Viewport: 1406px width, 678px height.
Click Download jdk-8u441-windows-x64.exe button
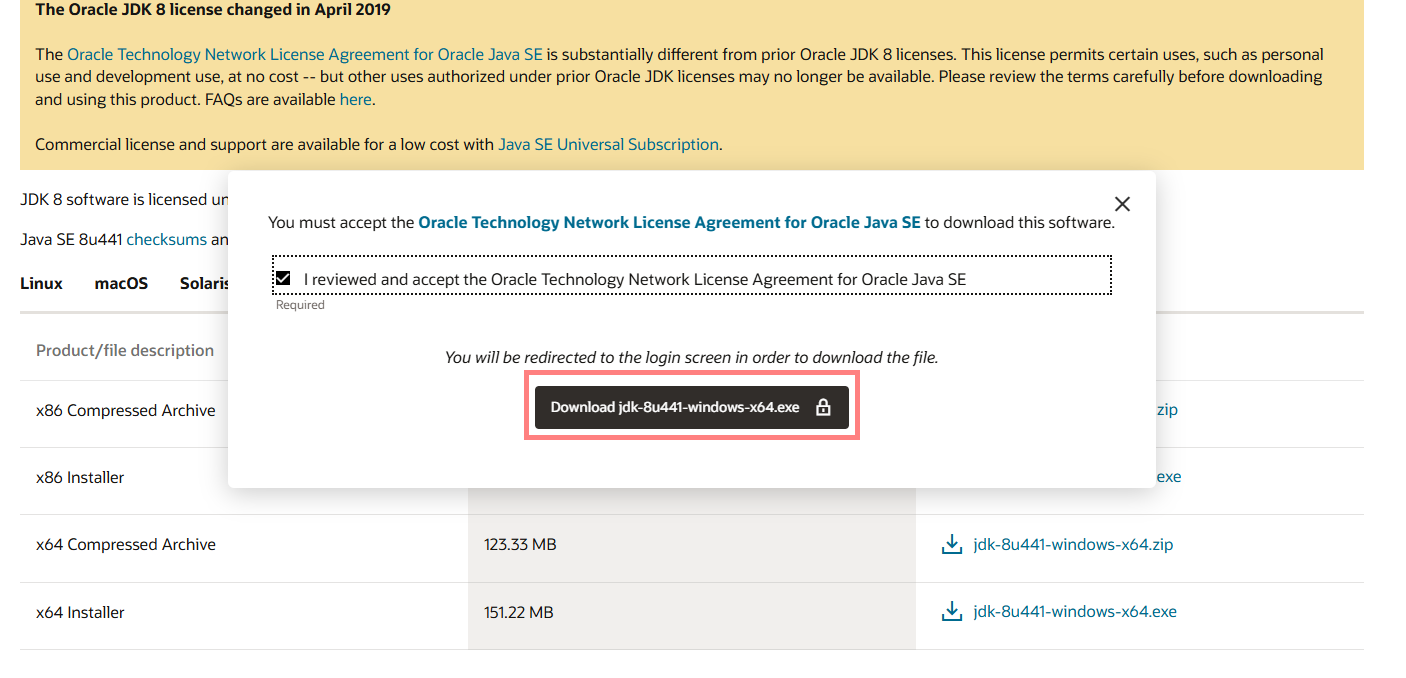692,408
